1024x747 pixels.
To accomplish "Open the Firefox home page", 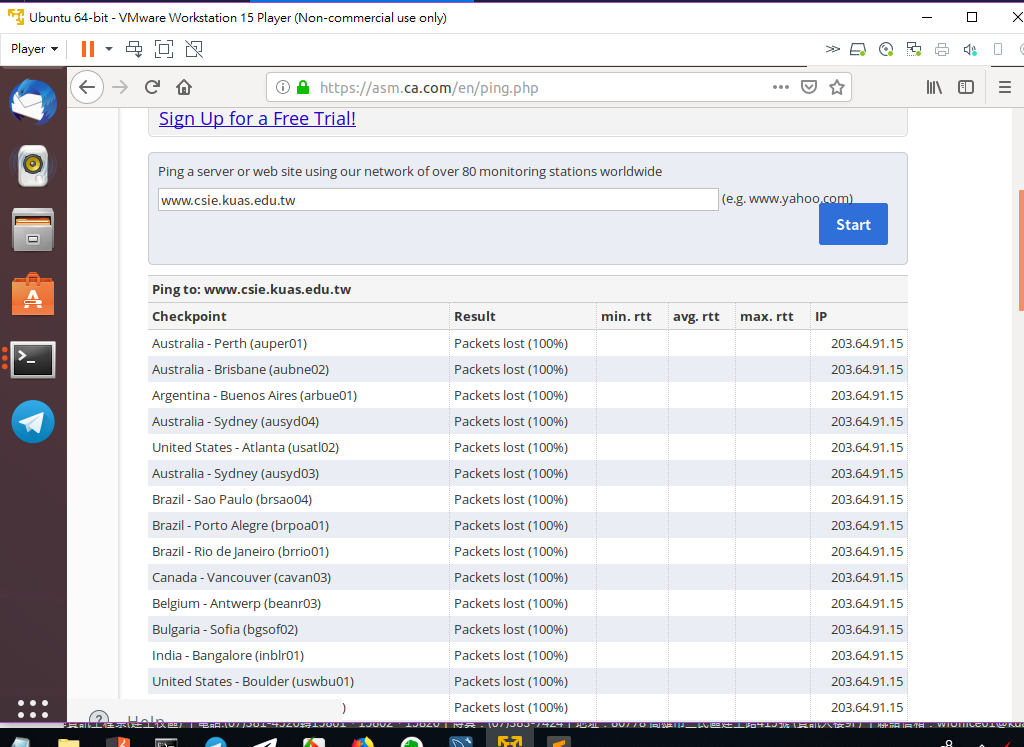I will (184, 87).
